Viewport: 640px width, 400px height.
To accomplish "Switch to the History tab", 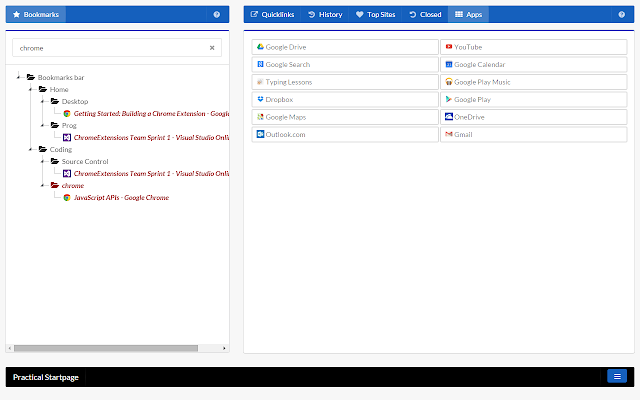I will click(x=325, y=14).
